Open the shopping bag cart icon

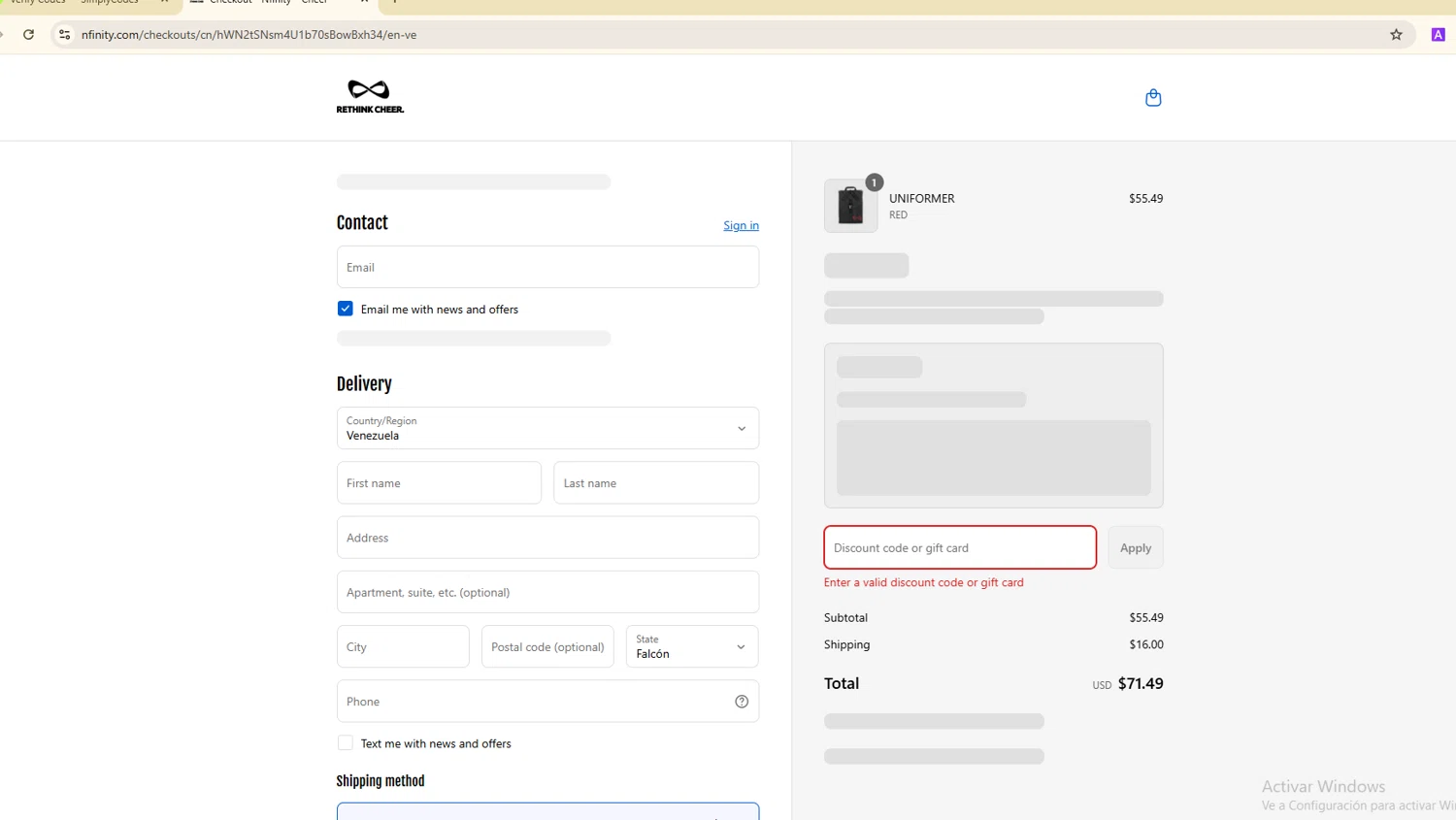[1153, 97]
